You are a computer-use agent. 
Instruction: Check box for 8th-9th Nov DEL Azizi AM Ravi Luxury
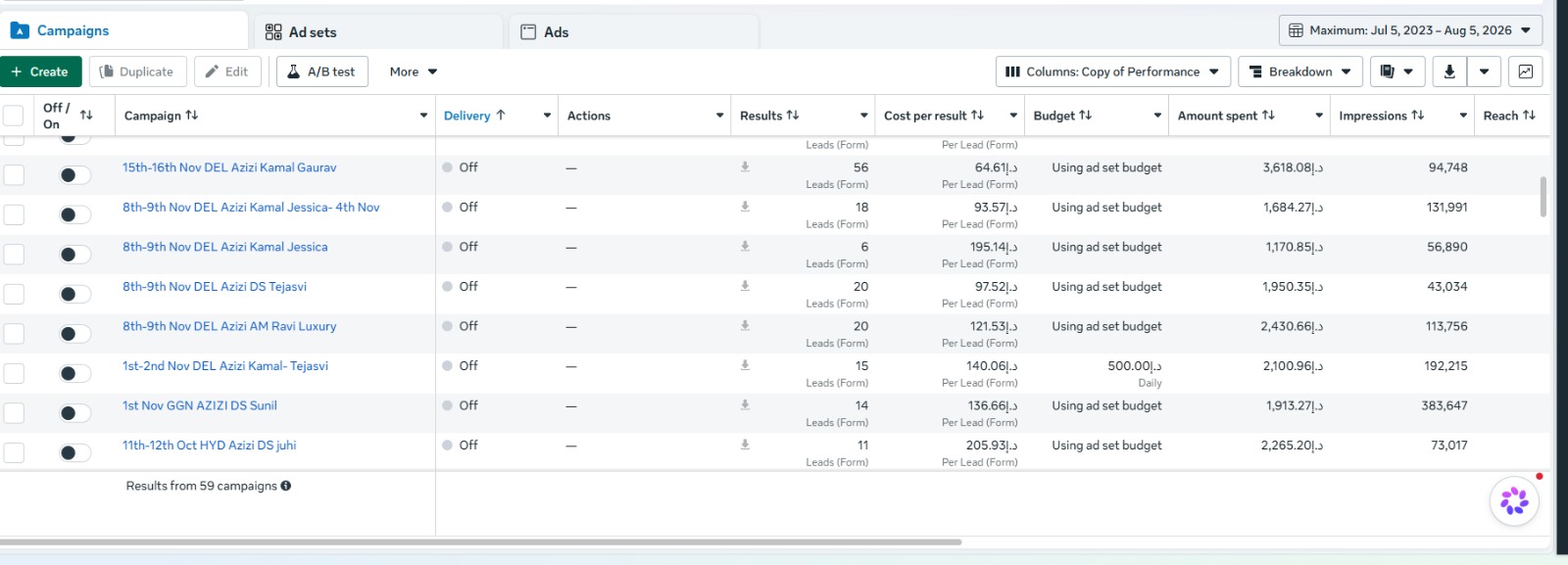pos(14,334)
